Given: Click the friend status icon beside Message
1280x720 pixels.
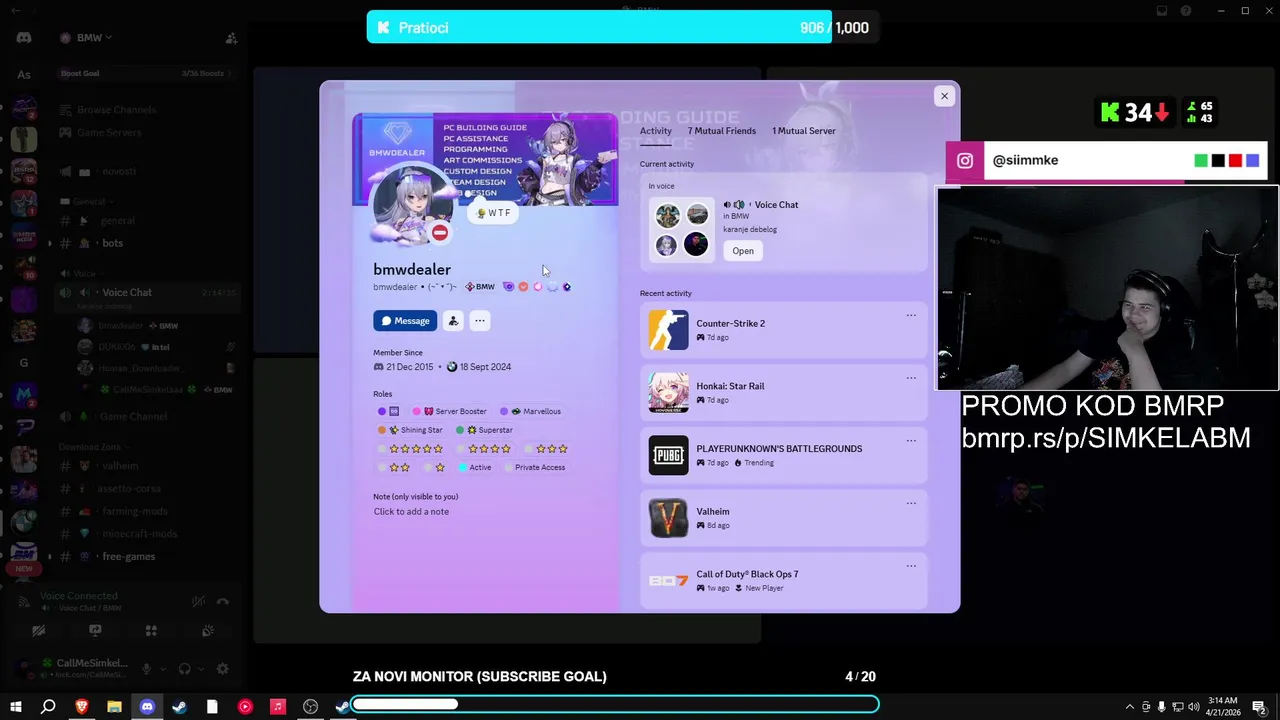Looking at the screenshot, I should (x=453, y=321).
